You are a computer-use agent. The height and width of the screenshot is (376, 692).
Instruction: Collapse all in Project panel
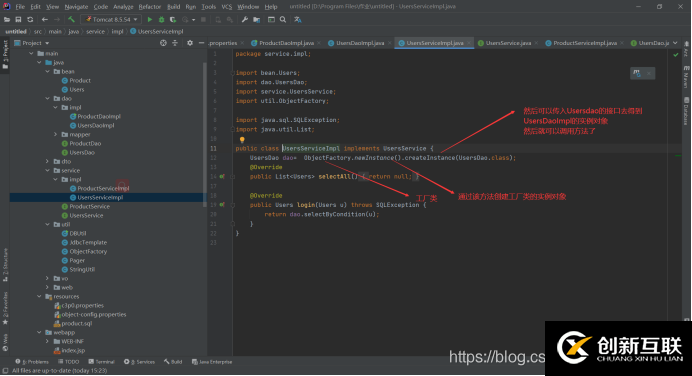(175, 43)
